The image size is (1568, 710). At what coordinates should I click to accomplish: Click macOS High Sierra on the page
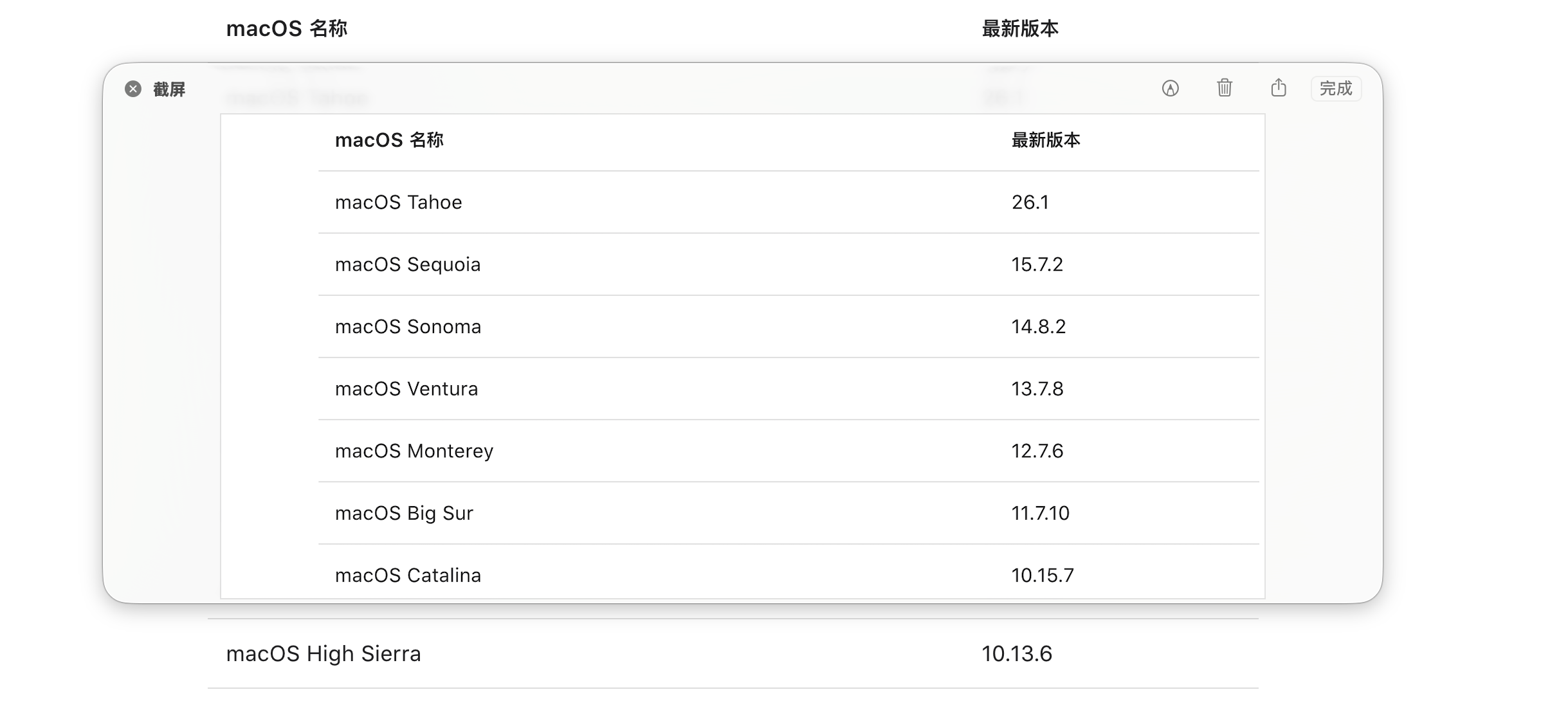(x=324, y=653)
